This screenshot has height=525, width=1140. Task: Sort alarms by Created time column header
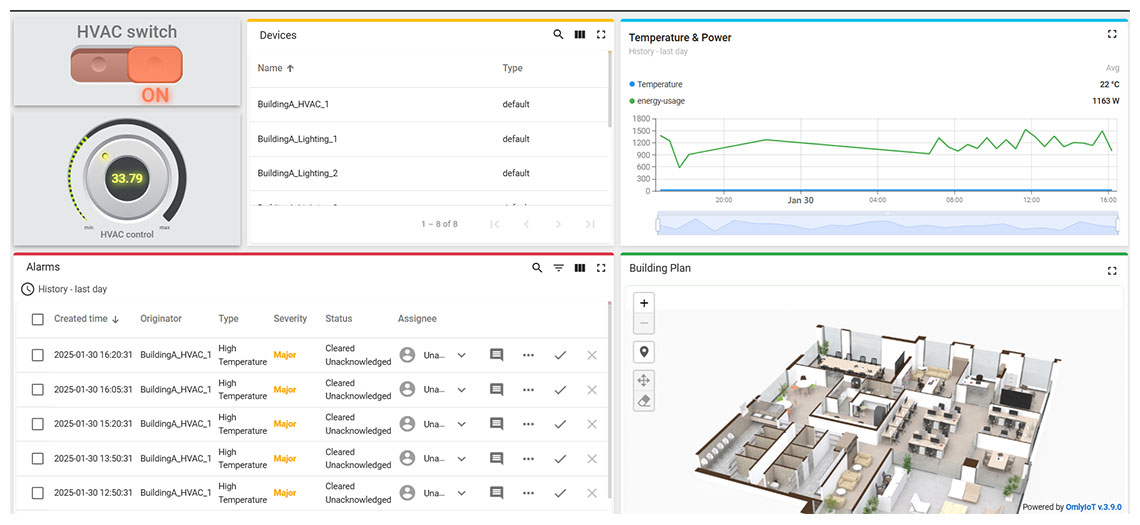[81, 319]
